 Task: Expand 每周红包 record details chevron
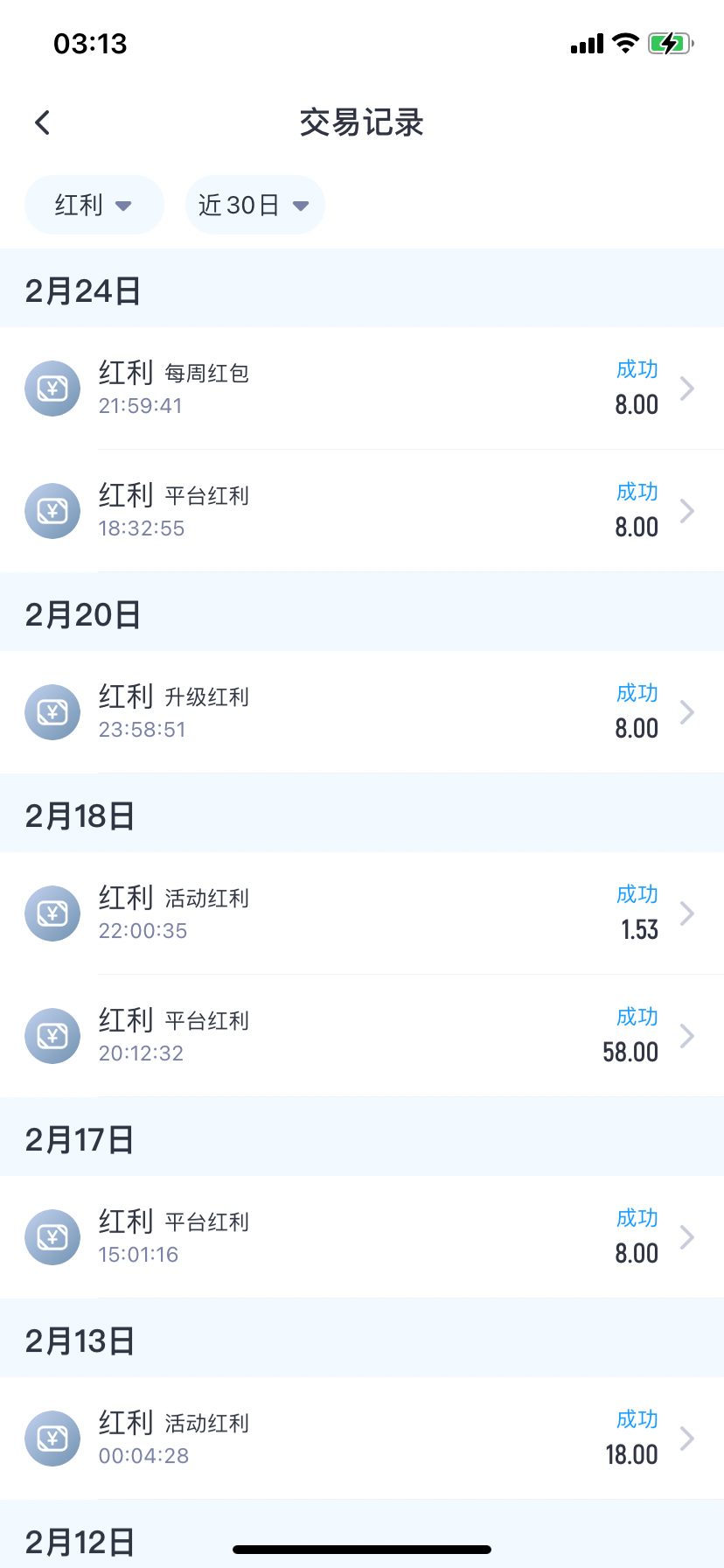pyautogui.click(x=687, y=388)
